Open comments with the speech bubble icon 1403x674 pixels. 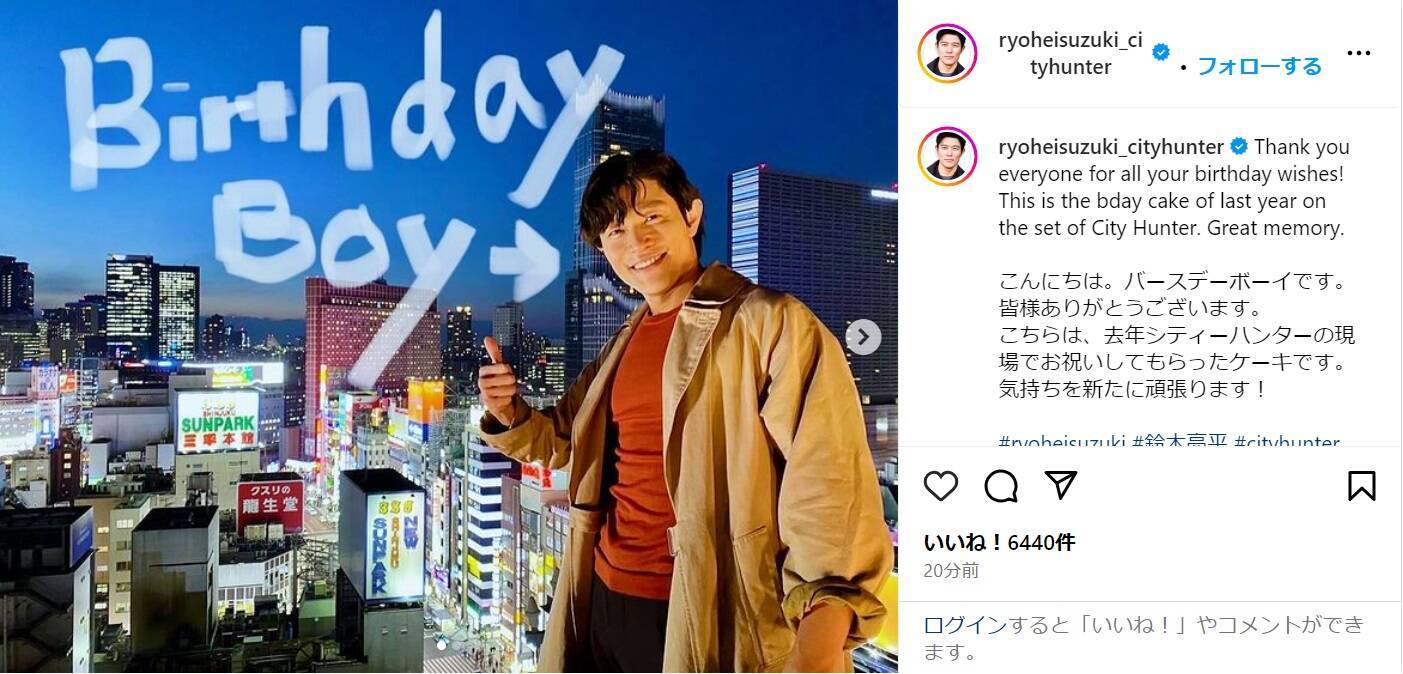pyautogui.click(x=1000, y=486)
